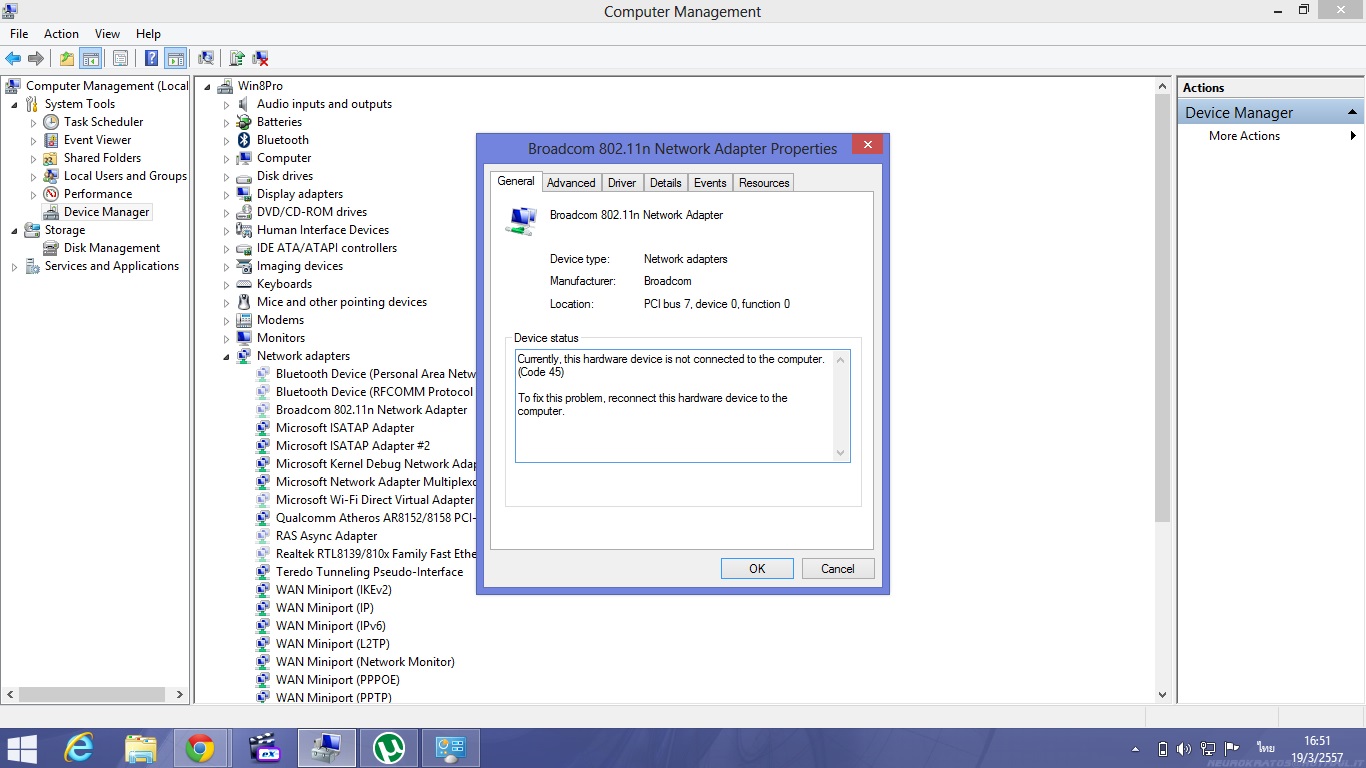The image size is (1366, 768).
Task: Collapse the Storage node
Action: coord(15,230)
